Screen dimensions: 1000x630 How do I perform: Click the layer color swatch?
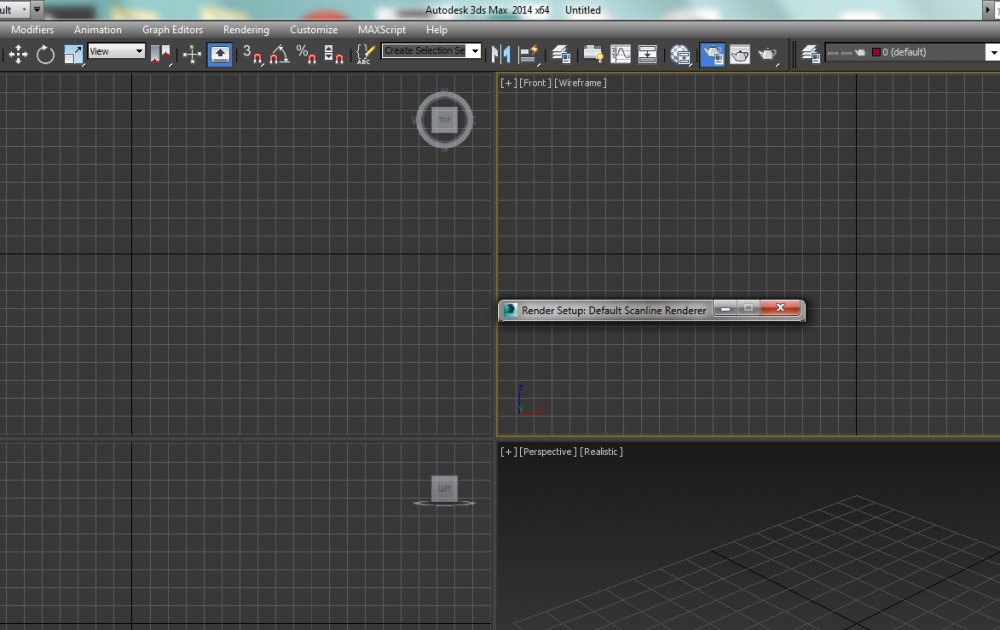(876, 52)
